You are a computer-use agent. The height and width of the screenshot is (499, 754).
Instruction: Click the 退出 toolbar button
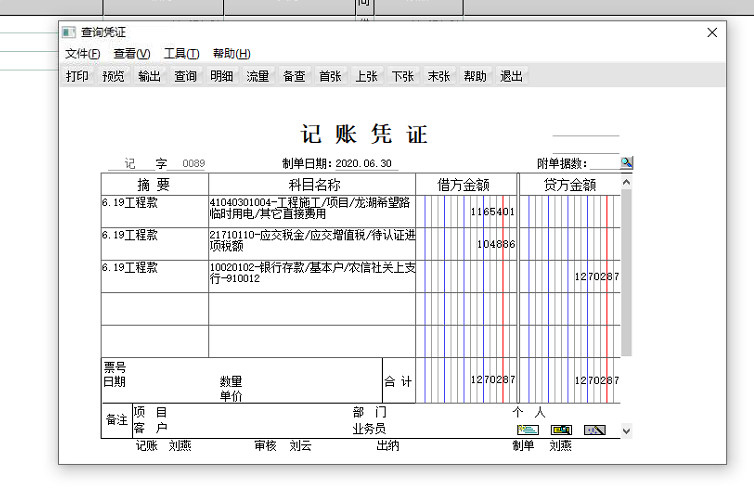click(511, 76)
